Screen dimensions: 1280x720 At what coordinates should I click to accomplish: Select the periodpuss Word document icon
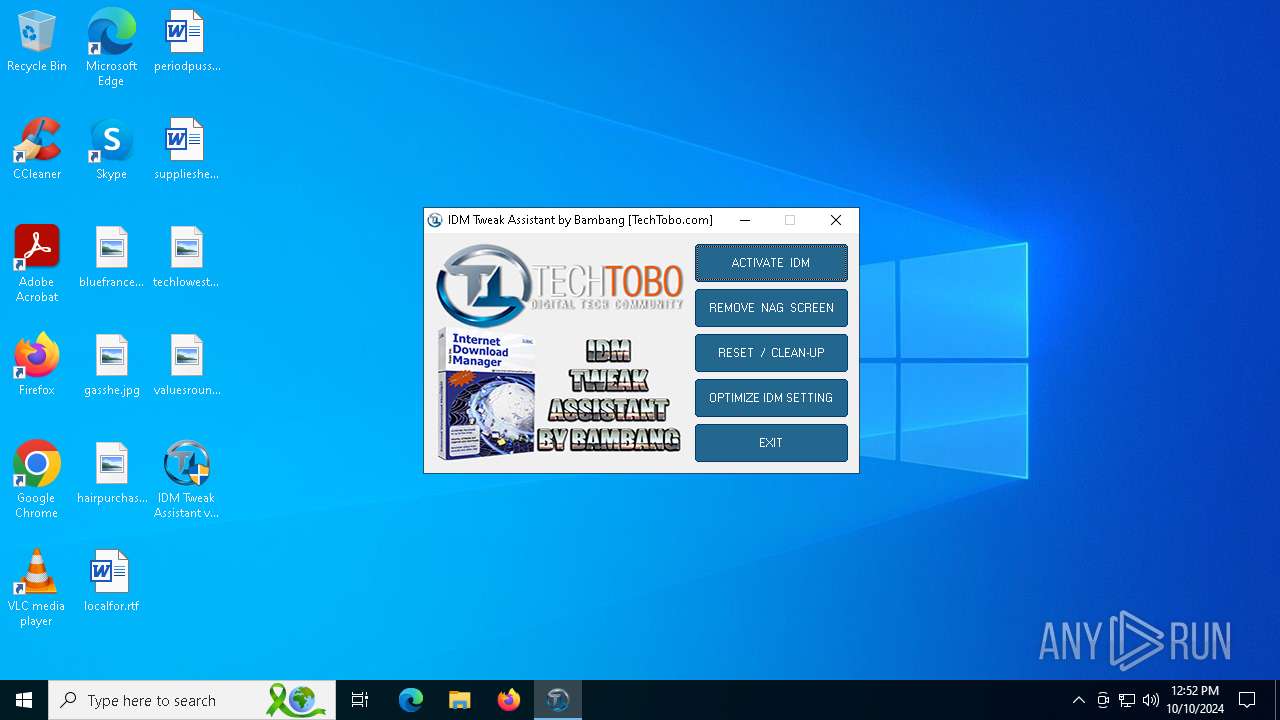tap(186, 42)
